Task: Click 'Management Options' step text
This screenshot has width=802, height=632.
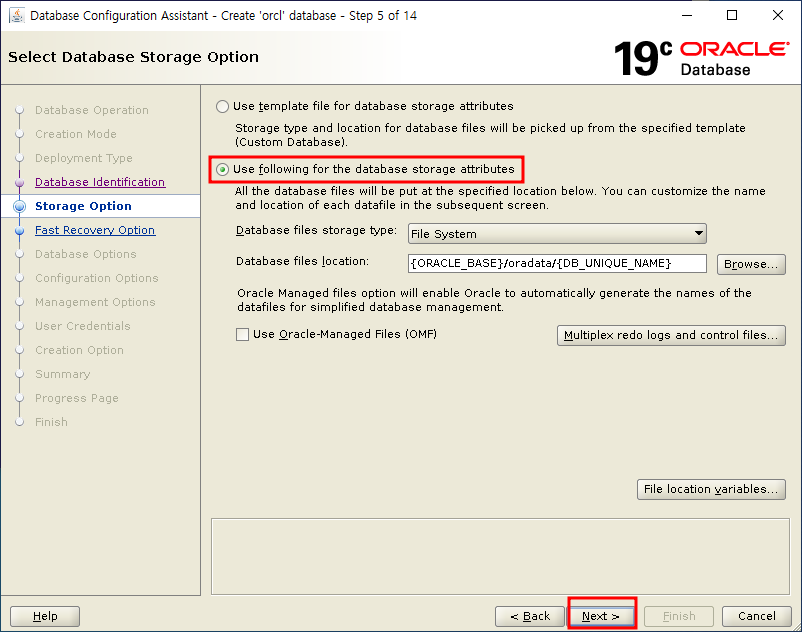Action: click(95, 302)
